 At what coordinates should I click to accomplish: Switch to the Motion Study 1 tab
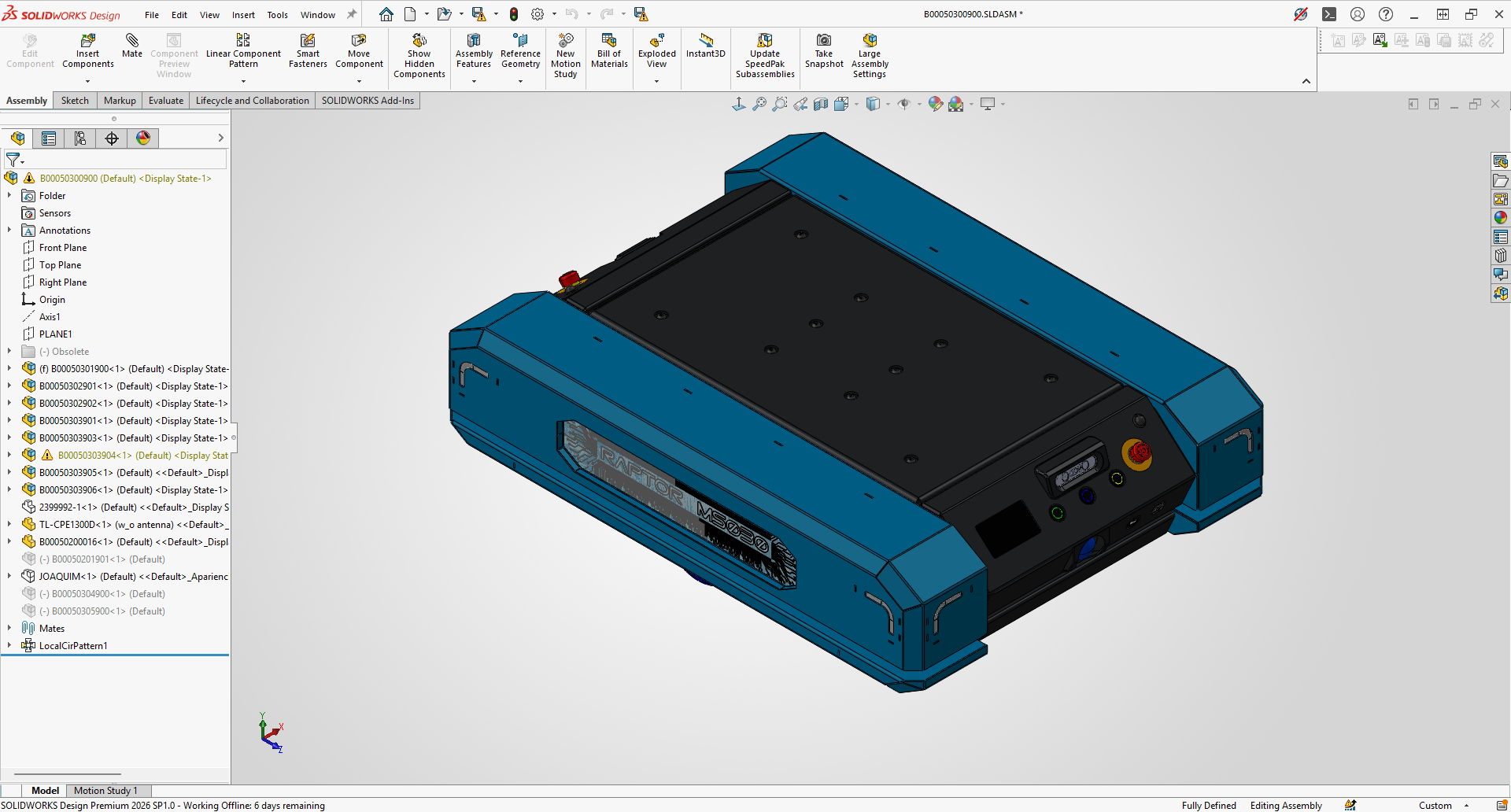click(105, 791)
